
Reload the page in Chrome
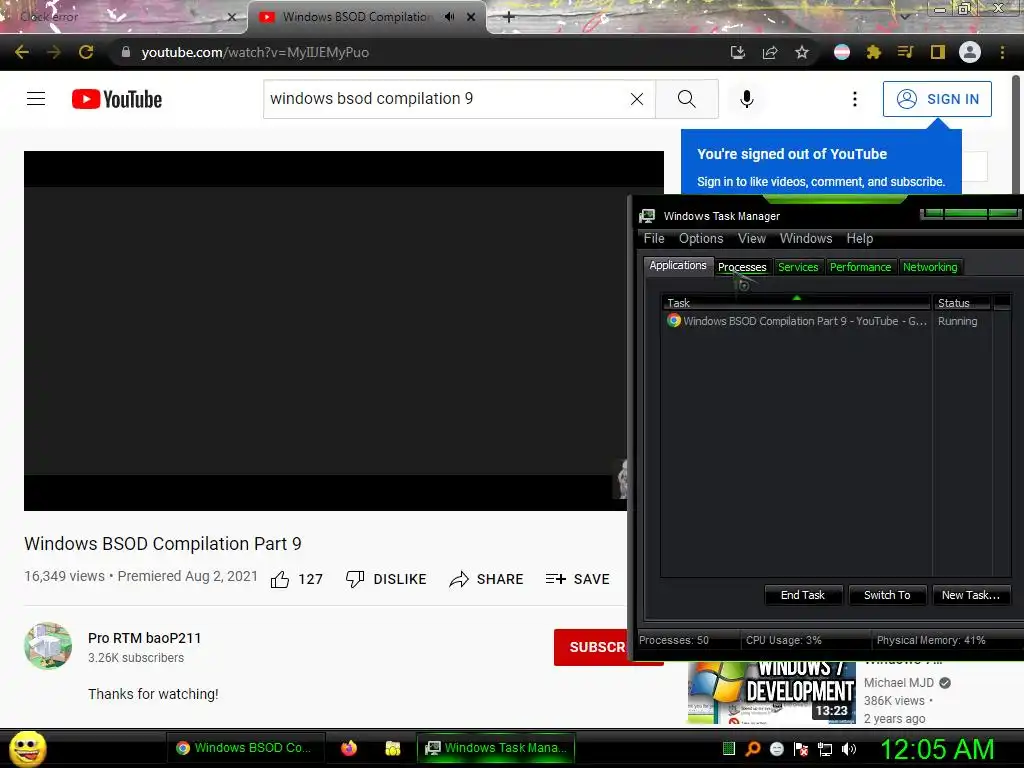coord(86,52)
